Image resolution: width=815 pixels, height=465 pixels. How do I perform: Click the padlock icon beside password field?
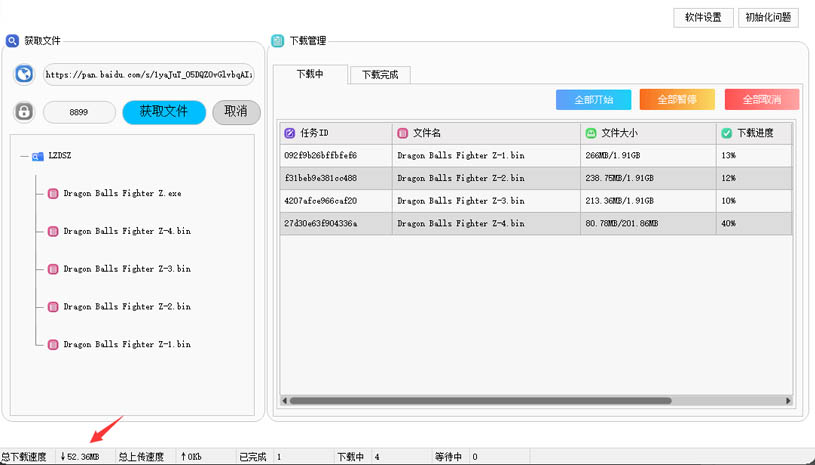(x=24, y=112)
